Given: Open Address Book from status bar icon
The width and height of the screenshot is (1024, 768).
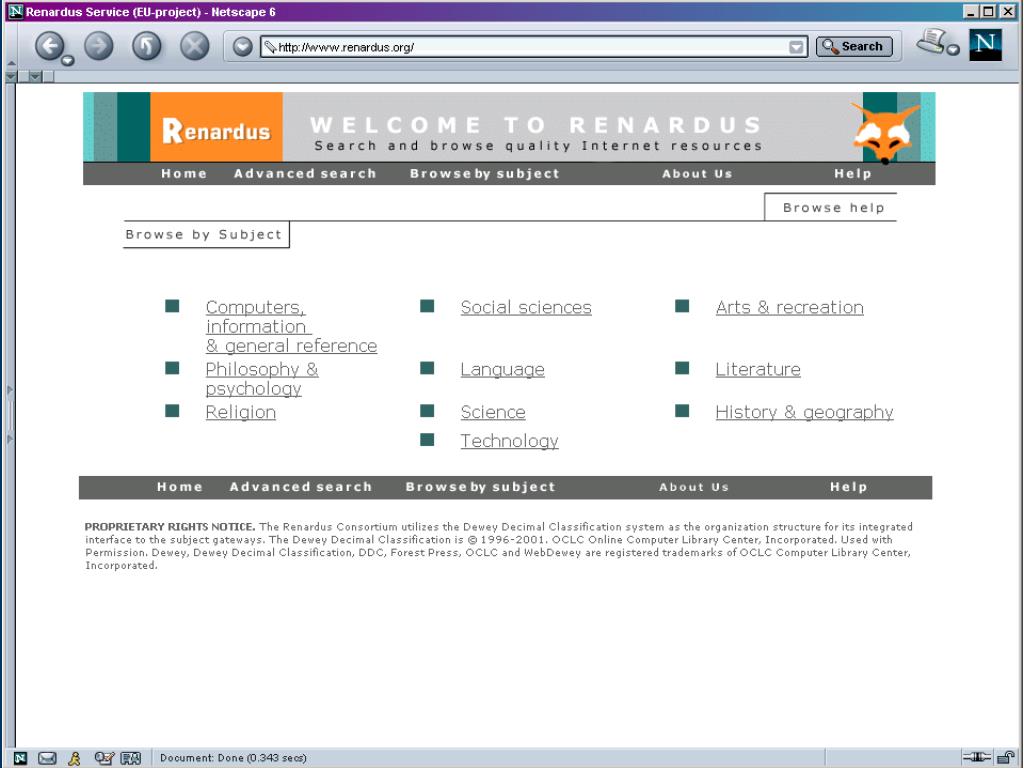Looking at the screenshot, I should [x=131, y=758].
